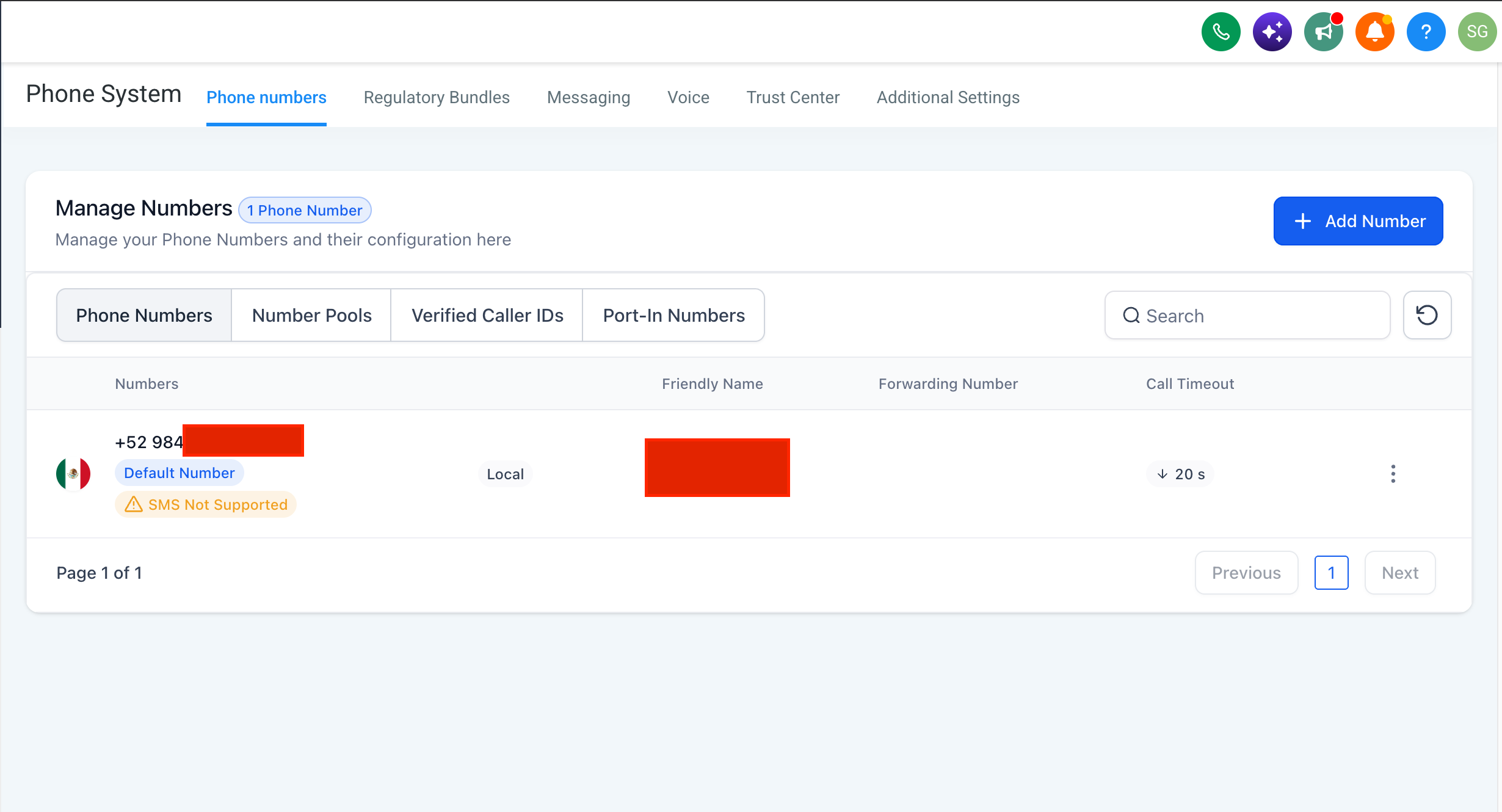Open the orange notifications bell
The height and width of the screenshot is (812, 1502).
pos(1374,32)
